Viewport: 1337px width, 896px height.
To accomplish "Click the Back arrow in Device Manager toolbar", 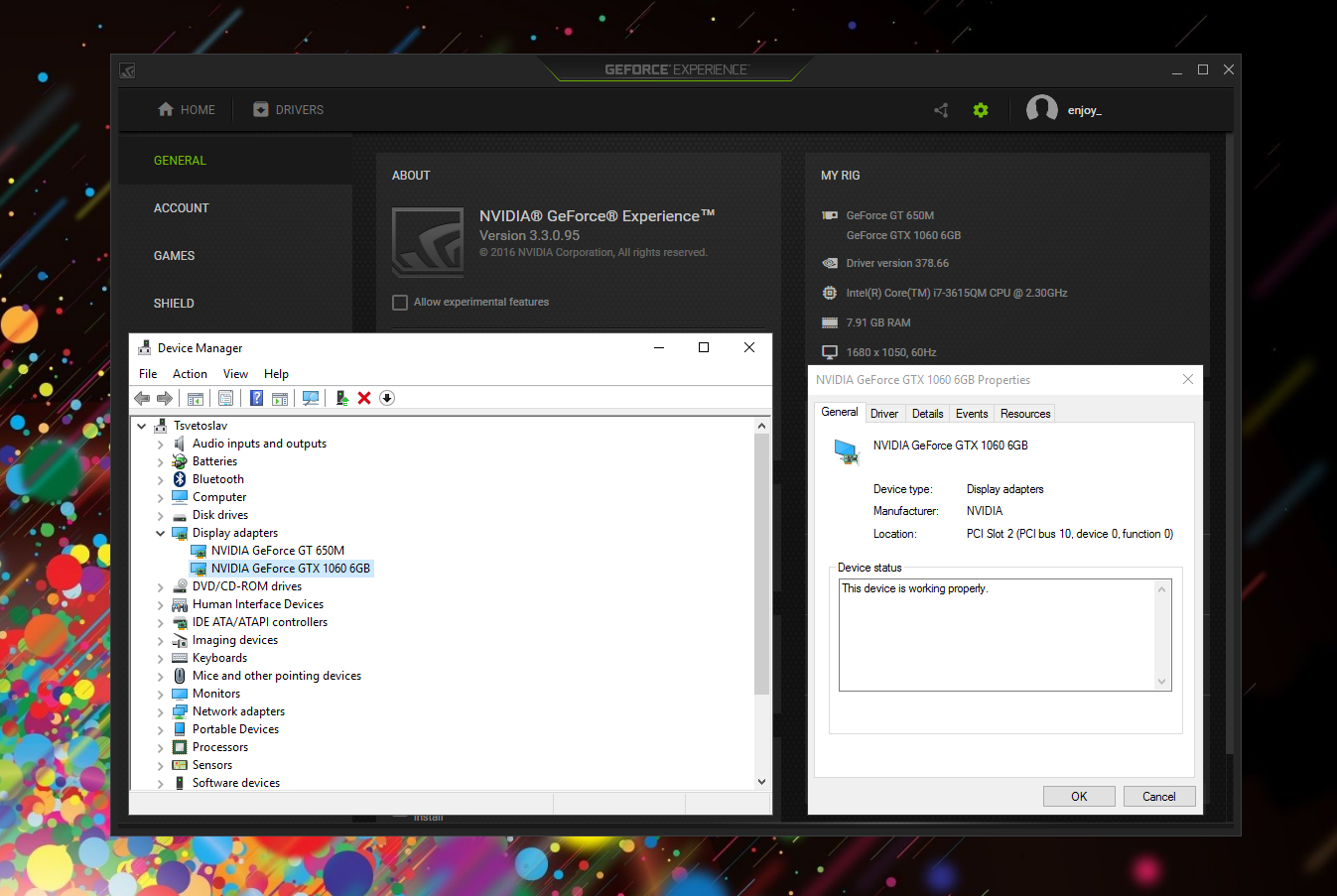I will (x=142, y=398).
